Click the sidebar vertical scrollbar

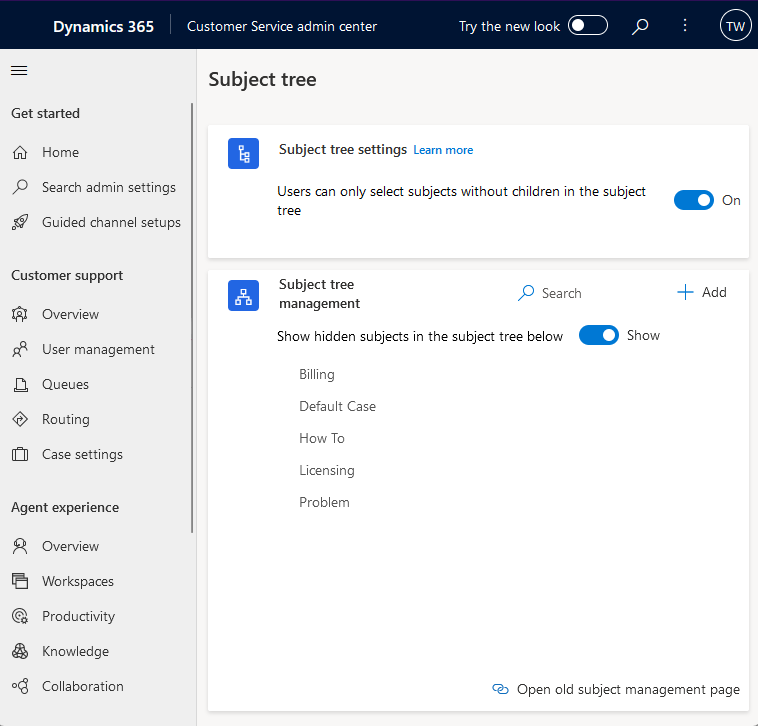[x=192, y=318]
